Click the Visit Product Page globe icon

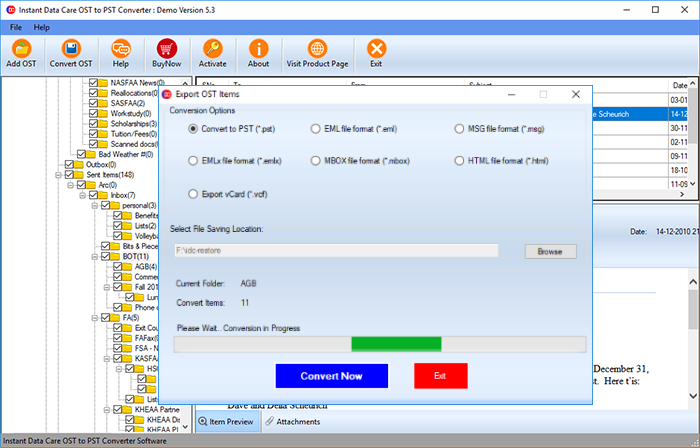(x=317, y=48)
